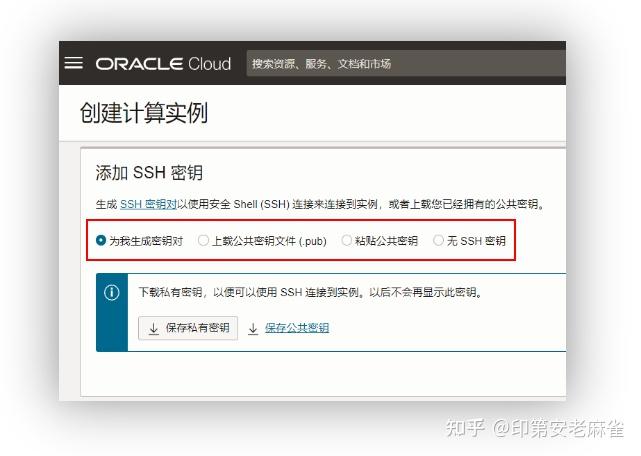Click 保存公共密钥 download link
The height and width of the screenshot is (456, 641).
(x=297, y=328)
